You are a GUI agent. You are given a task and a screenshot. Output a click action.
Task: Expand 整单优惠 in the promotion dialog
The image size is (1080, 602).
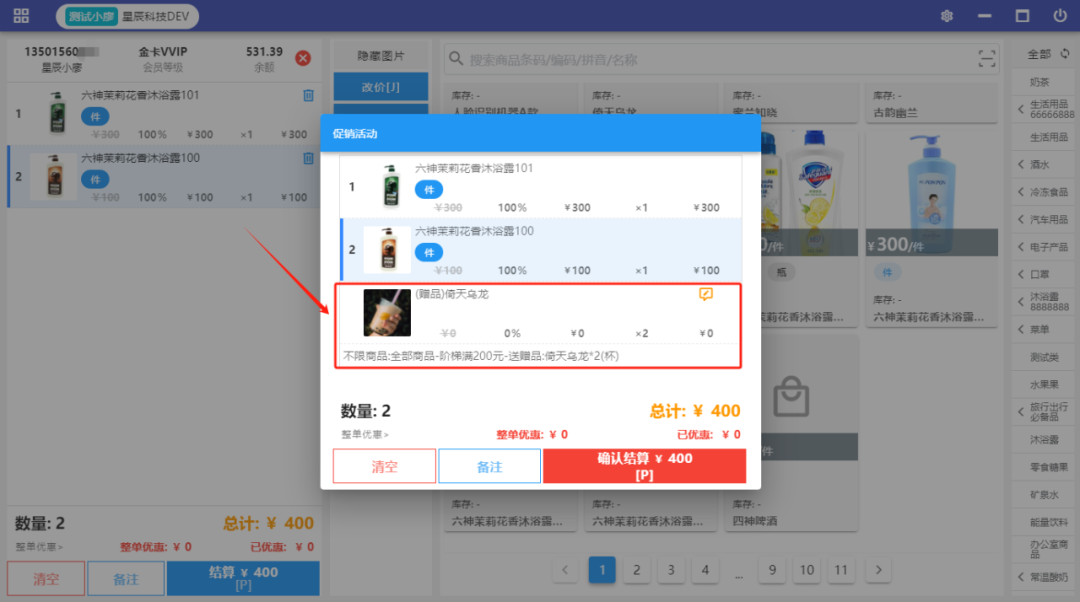[365, 434]
